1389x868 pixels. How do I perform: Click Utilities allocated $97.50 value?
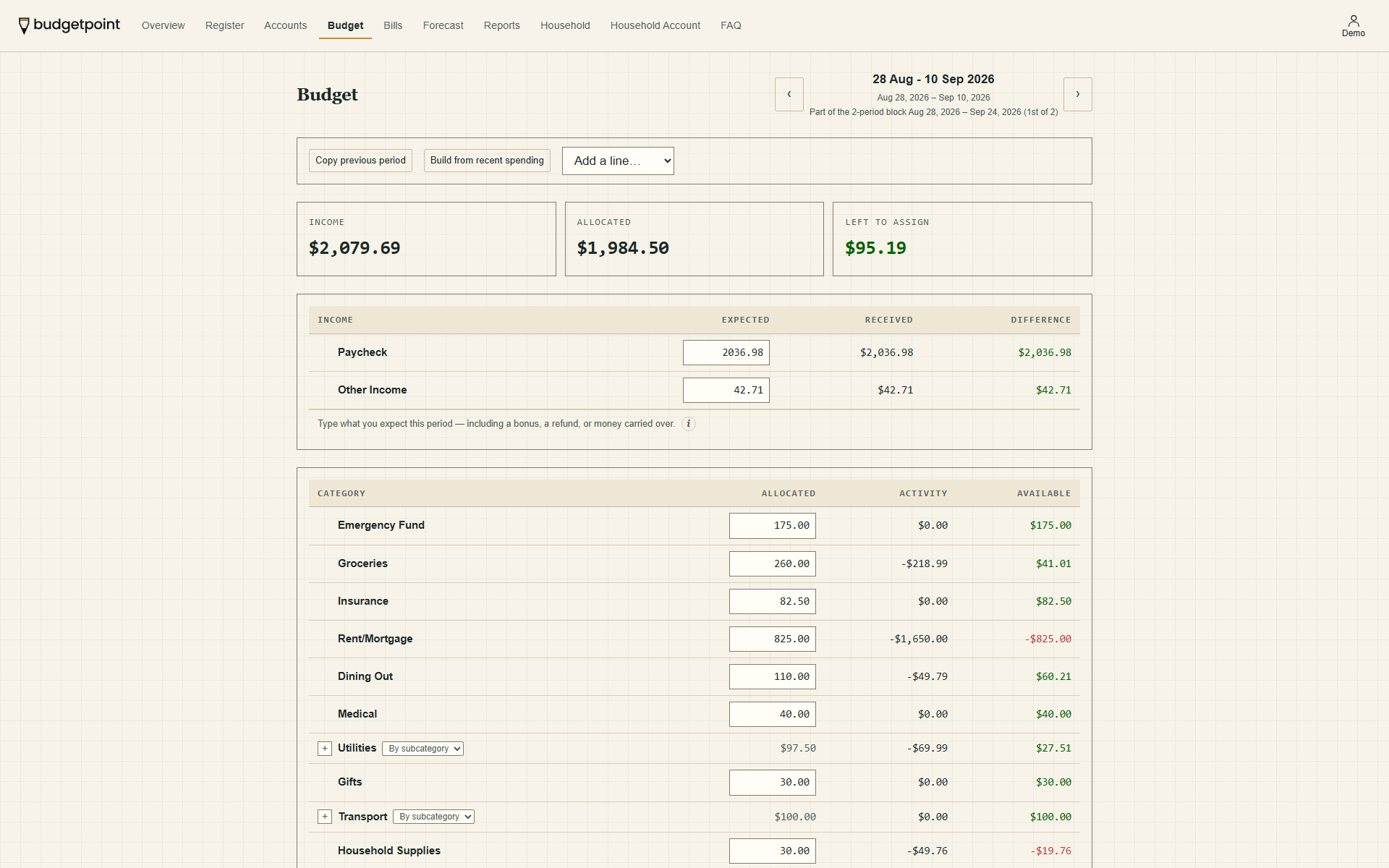tap(798, 748)
